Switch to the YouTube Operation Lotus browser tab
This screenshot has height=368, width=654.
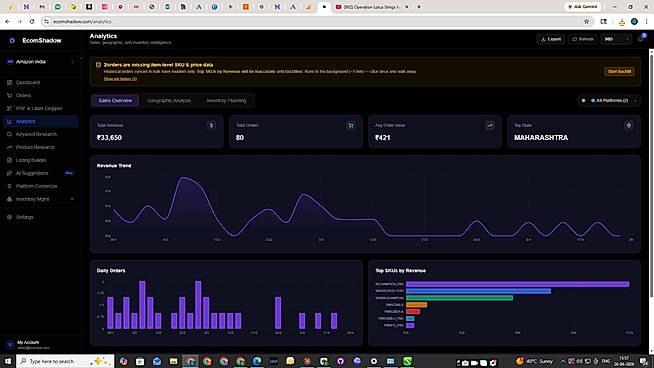[x=371, y=7]
